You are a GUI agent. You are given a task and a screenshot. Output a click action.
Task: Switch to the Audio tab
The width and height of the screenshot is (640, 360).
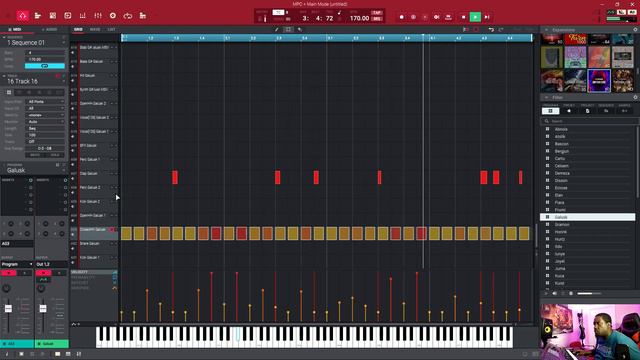coord(50,29)
